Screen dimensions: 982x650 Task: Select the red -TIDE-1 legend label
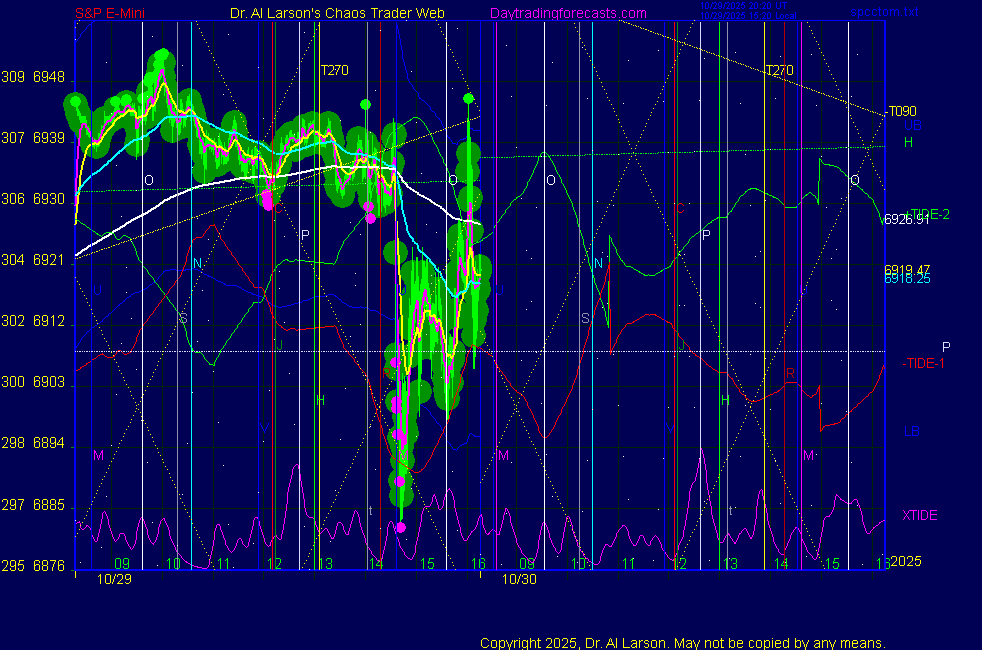pos(922,363)
